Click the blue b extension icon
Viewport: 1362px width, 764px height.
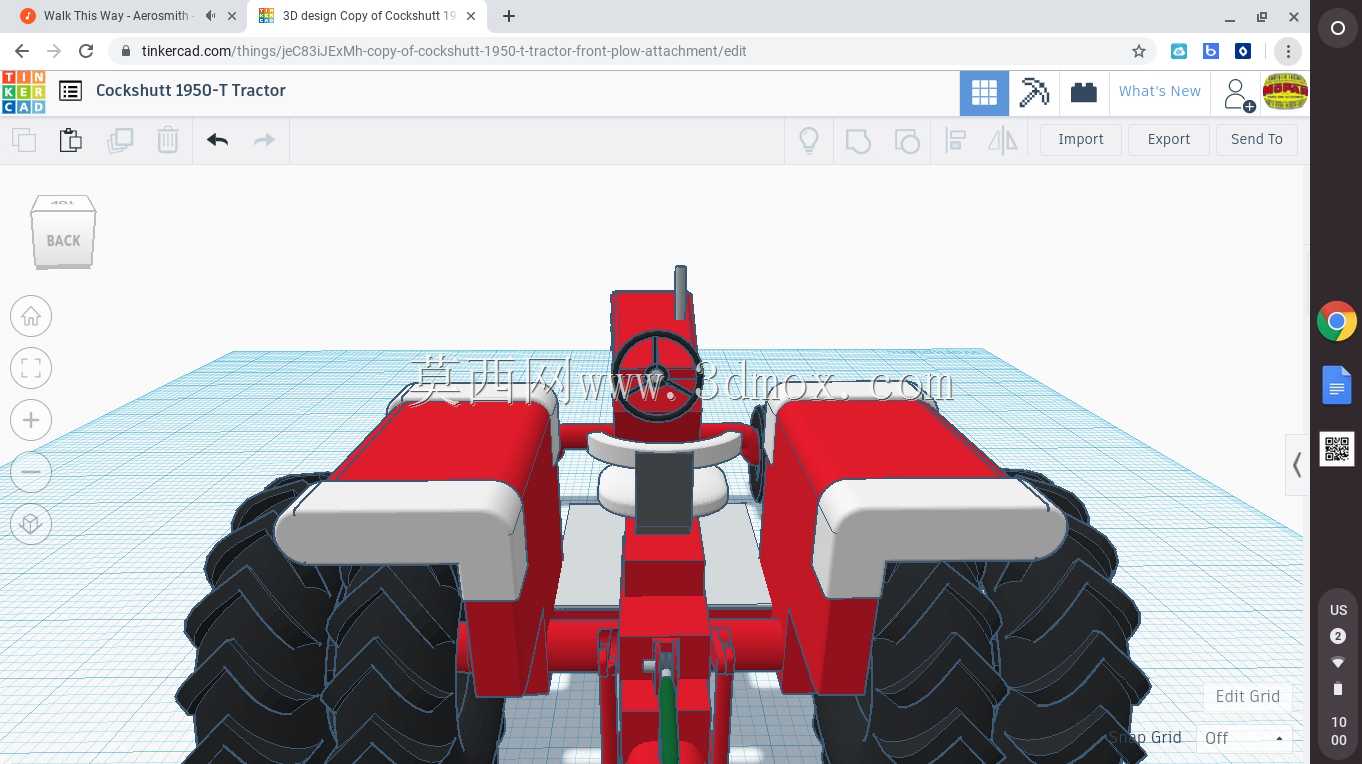coord(1211,51)
